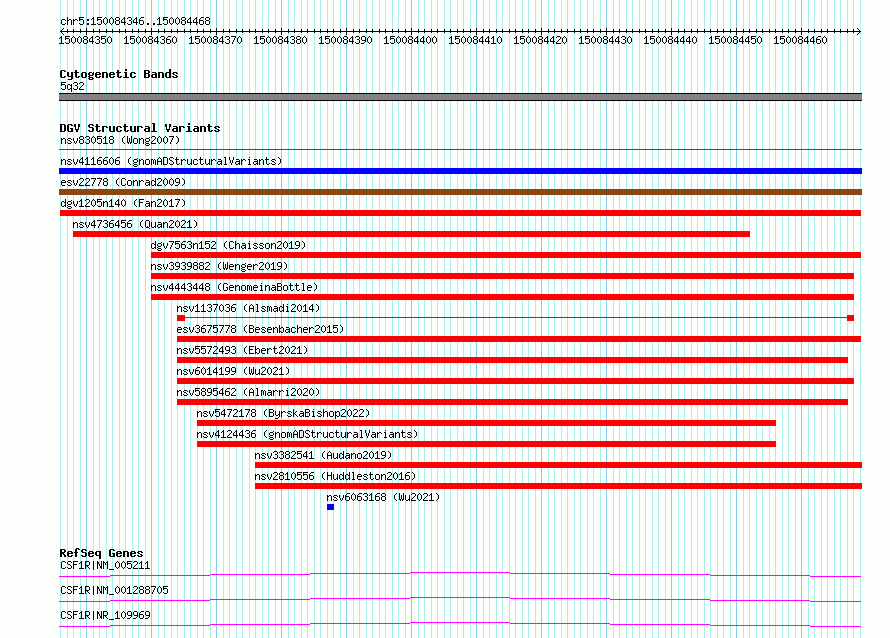
Task: Select nsv2810556 (Huddleston2016) label
Action: pos(335,476)
